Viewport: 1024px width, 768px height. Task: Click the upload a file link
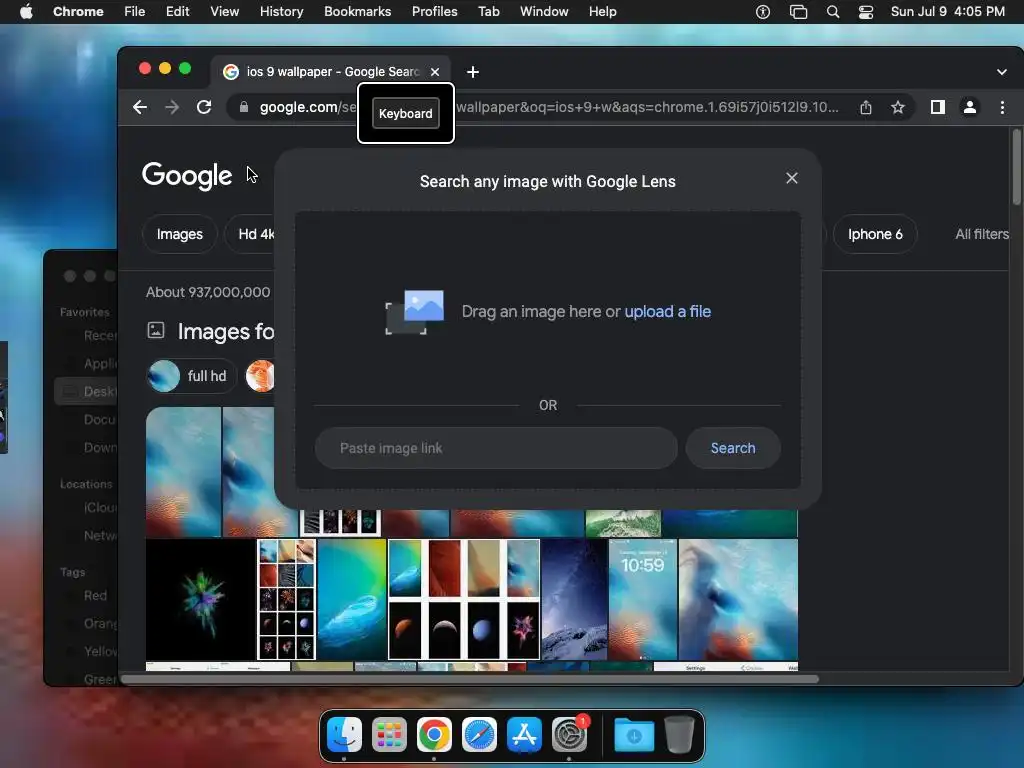point(667,312)
